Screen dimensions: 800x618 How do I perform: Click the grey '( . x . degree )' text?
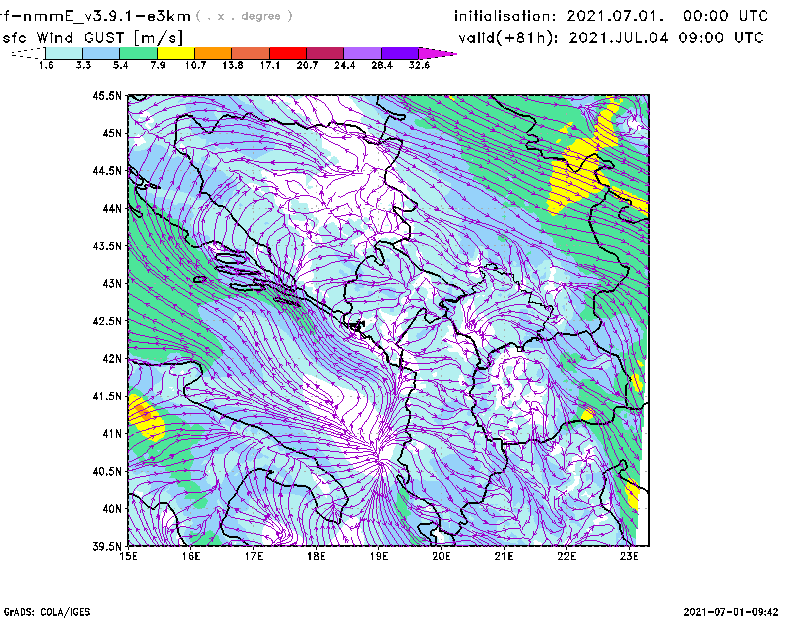[244, 16]
